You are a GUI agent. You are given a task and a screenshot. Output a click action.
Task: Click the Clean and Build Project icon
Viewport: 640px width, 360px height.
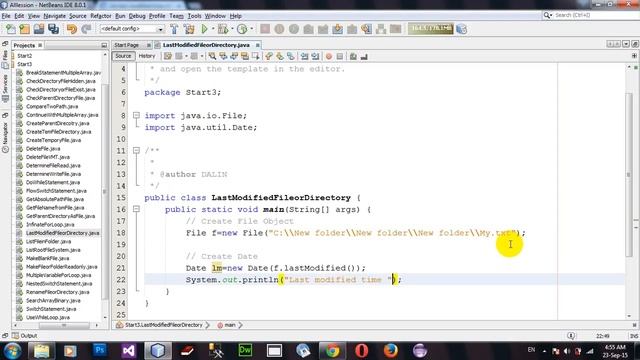[x=189, y=29]
